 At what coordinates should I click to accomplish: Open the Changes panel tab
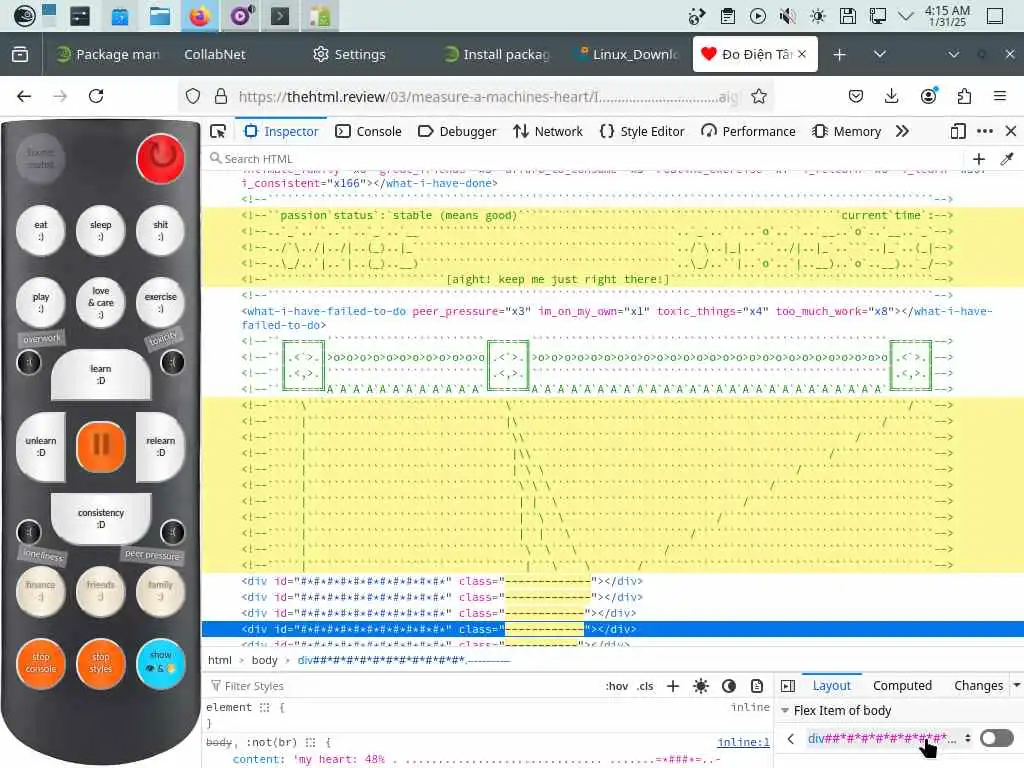[x=978, y=686]
